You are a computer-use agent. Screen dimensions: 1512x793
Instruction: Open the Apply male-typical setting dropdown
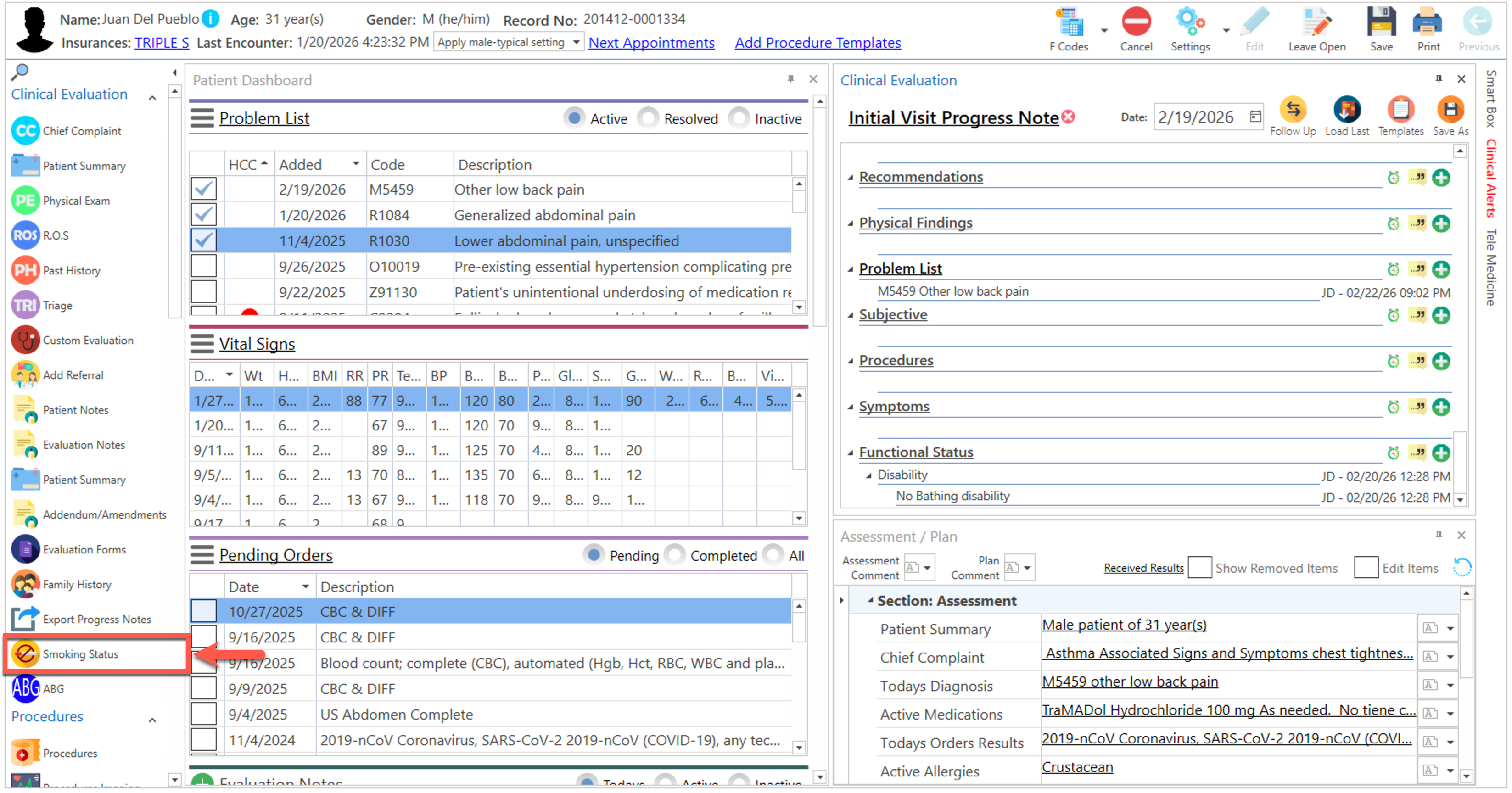(576, 42)
